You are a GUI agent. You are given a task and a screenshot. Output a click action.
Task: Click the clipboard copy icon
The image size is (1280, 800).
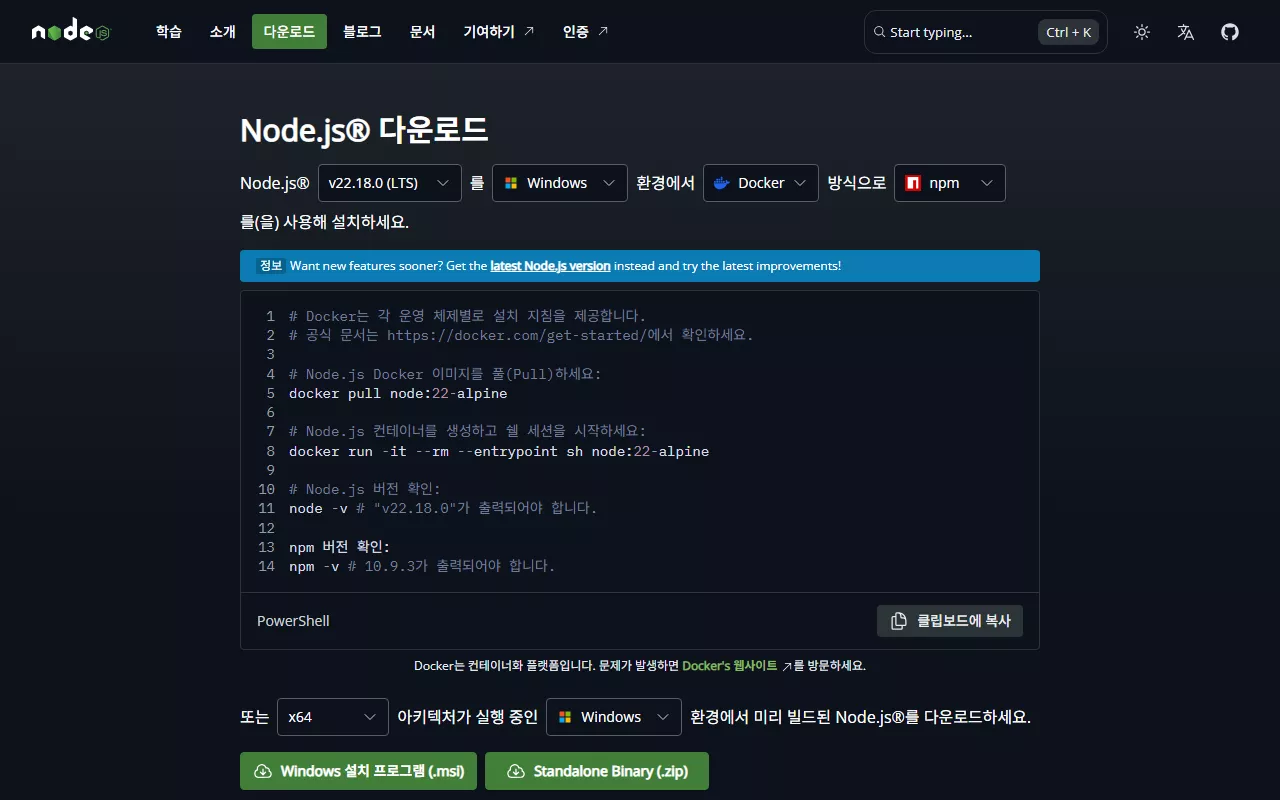(x=899, y=620)
